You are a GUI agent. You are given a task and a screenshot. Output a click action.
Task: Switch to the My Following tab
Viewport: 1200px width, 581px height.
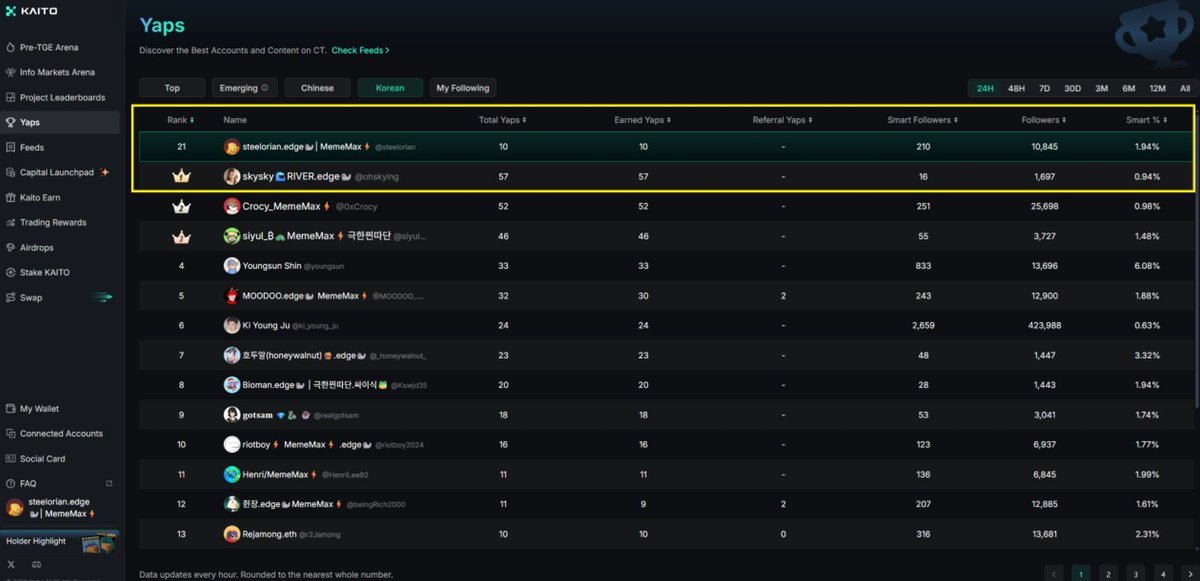tap(463, 88)
